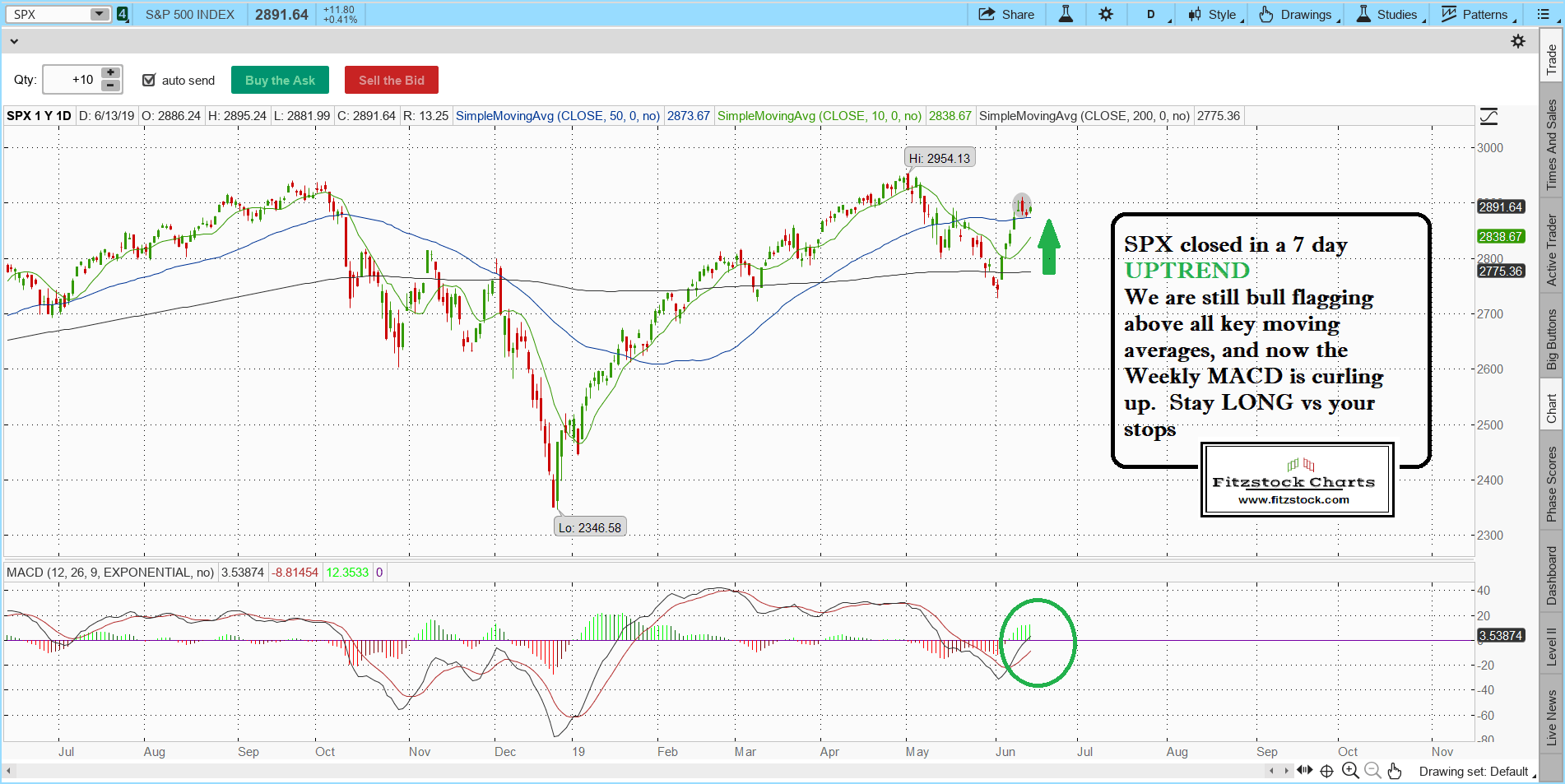The height and width of the screenshot is (784, 1565).
Task: Open chart settings gear in top toolbar
Action: [1106, 14]
